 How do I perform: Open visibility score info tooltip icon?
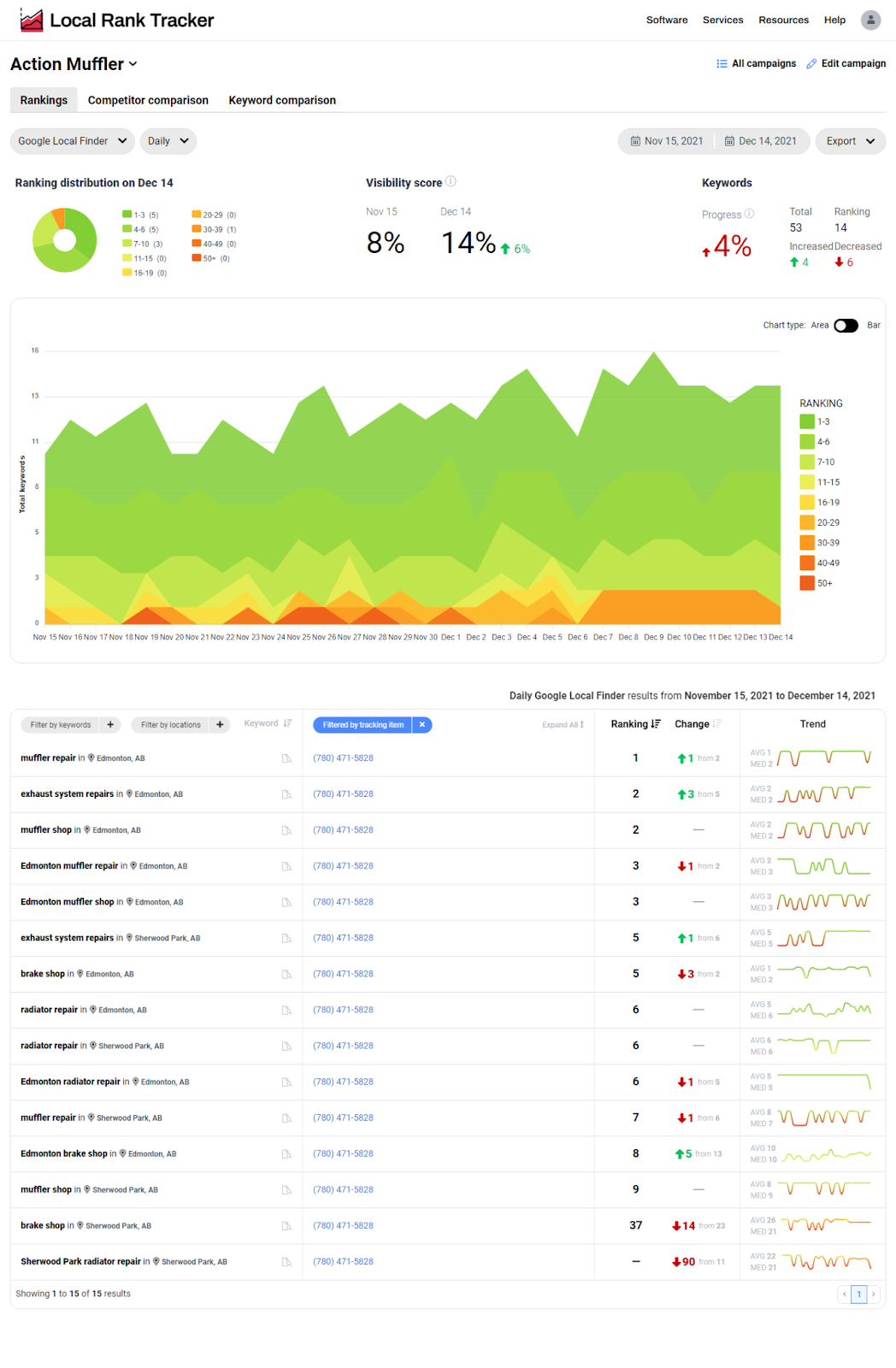[x=451, y=181]
